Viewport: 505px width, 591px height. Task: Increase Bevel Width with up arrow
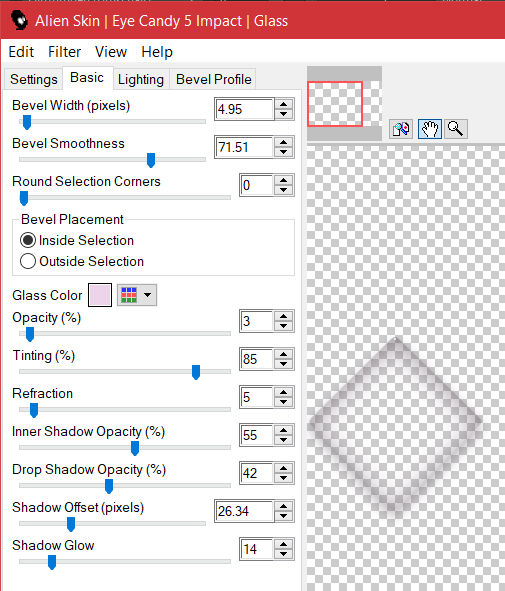[x=284, y=104]
